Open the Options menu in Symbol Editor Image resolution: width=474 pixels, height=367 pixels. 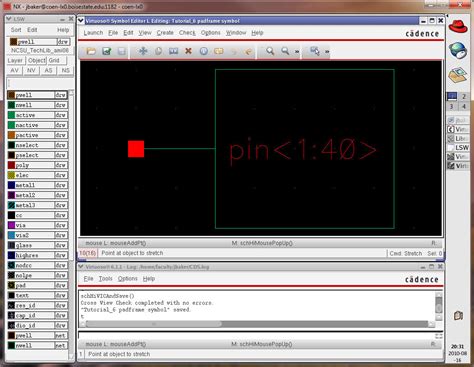pos(211,33)
